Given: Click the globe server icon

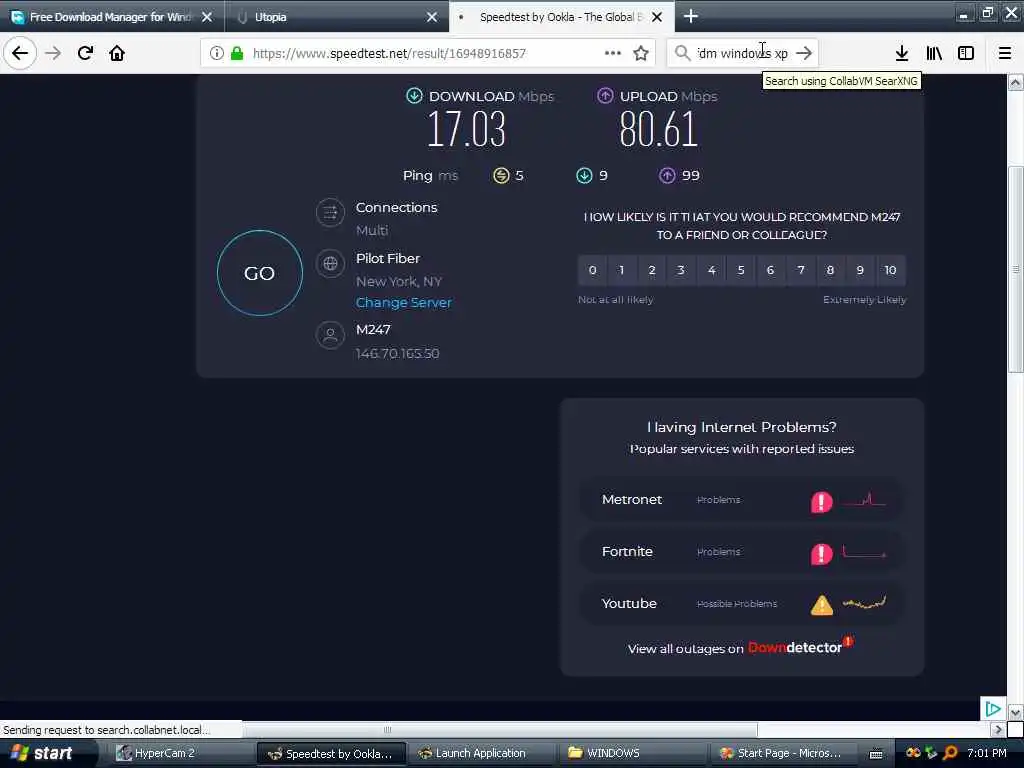Looking at the screenshot, I should coord(330,263).
